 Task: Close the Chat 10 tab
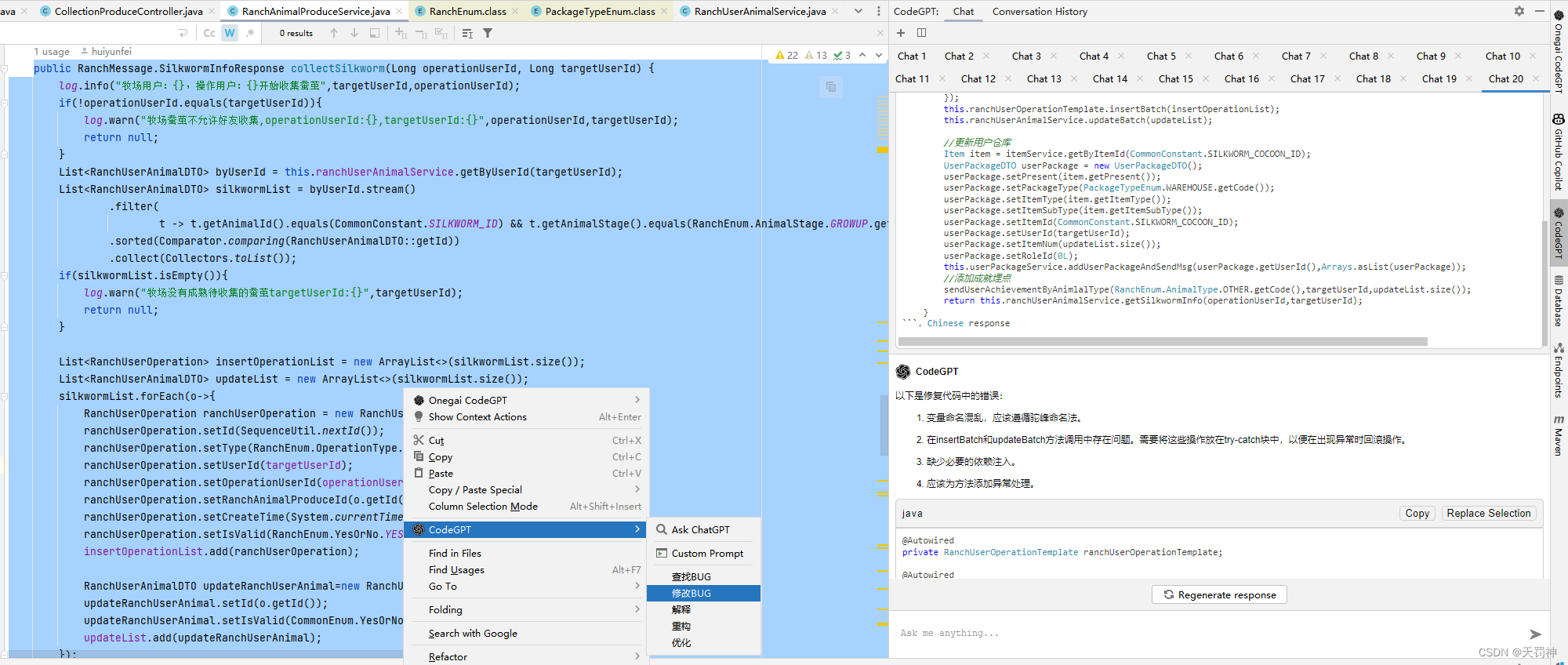1533,56
